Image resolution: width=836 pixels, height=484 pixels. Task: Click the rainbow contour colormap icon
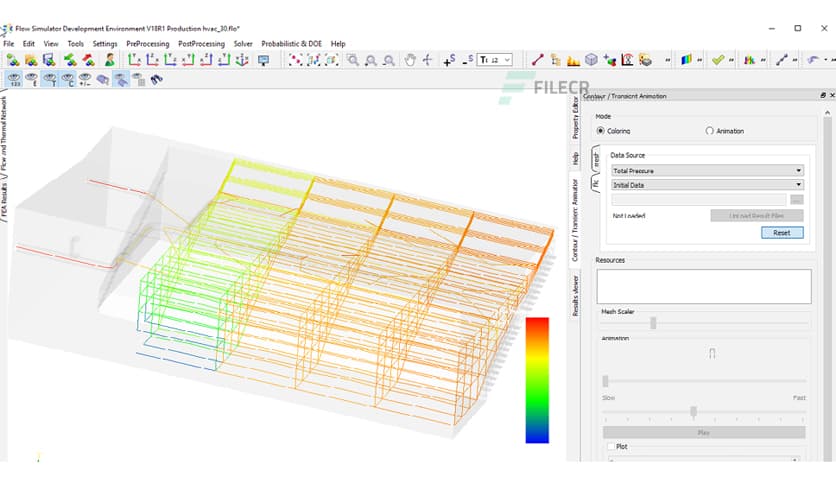[x=686, y=60]
